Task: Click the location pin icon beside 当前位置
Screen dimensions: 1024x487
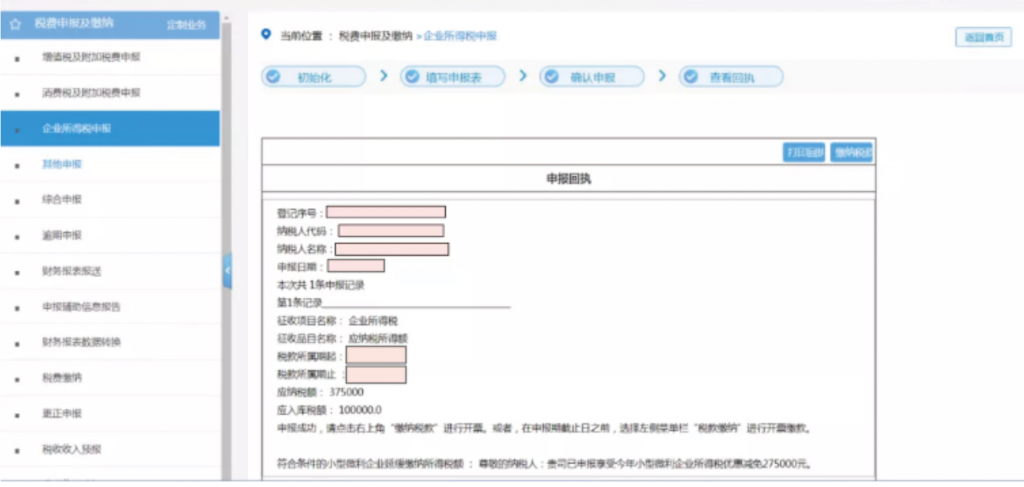Action: (266, 36)
